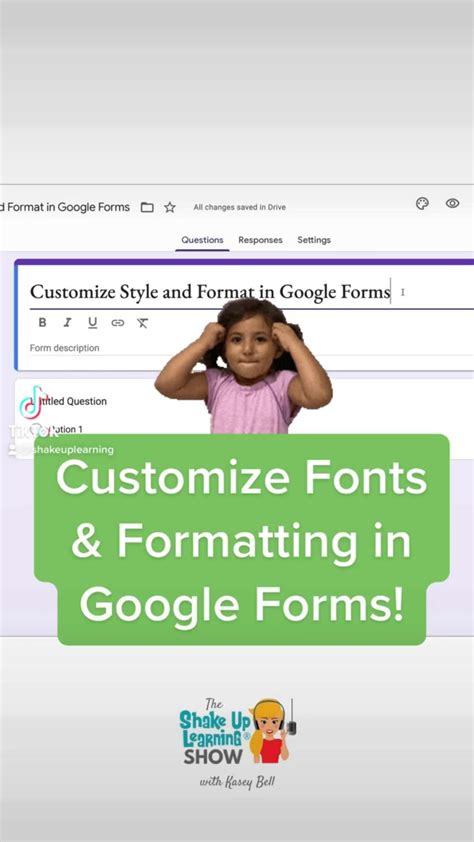The image size is (474, 842).
Task: Open the customize theme palette icon
Action: point(422,204)
